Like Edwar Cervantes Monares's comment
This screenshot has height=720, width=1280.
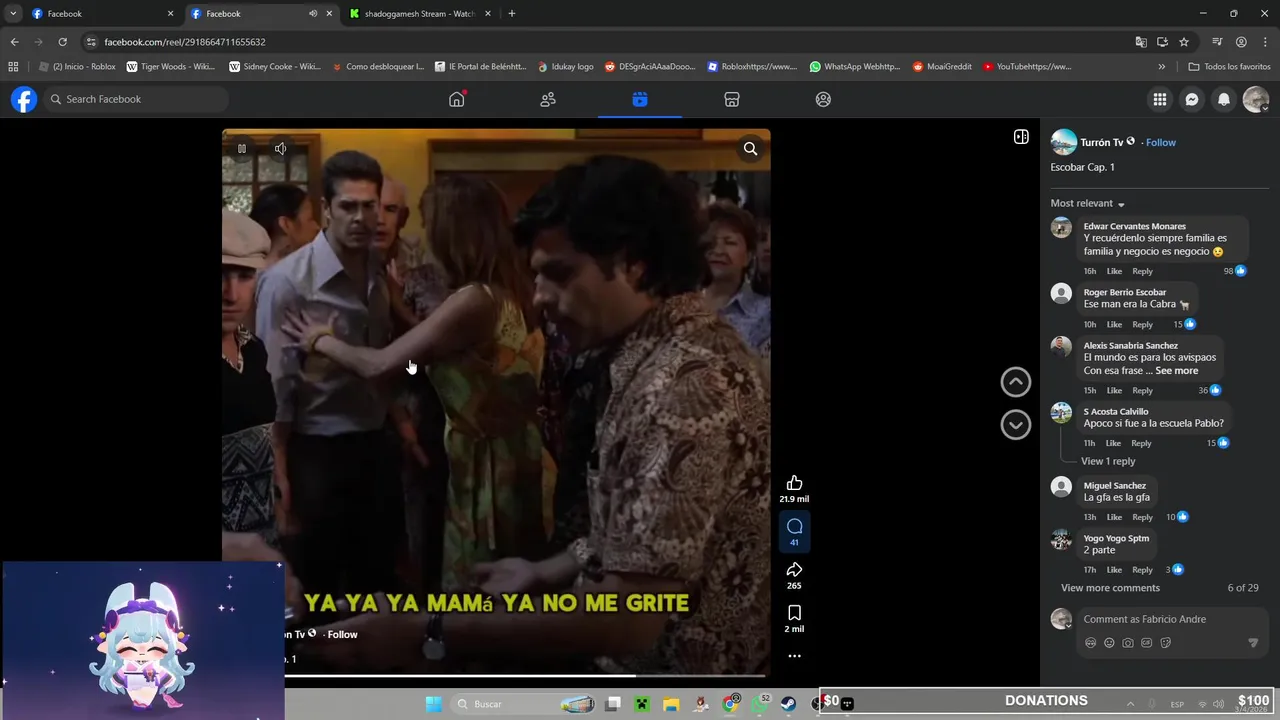pos(1114,271)
